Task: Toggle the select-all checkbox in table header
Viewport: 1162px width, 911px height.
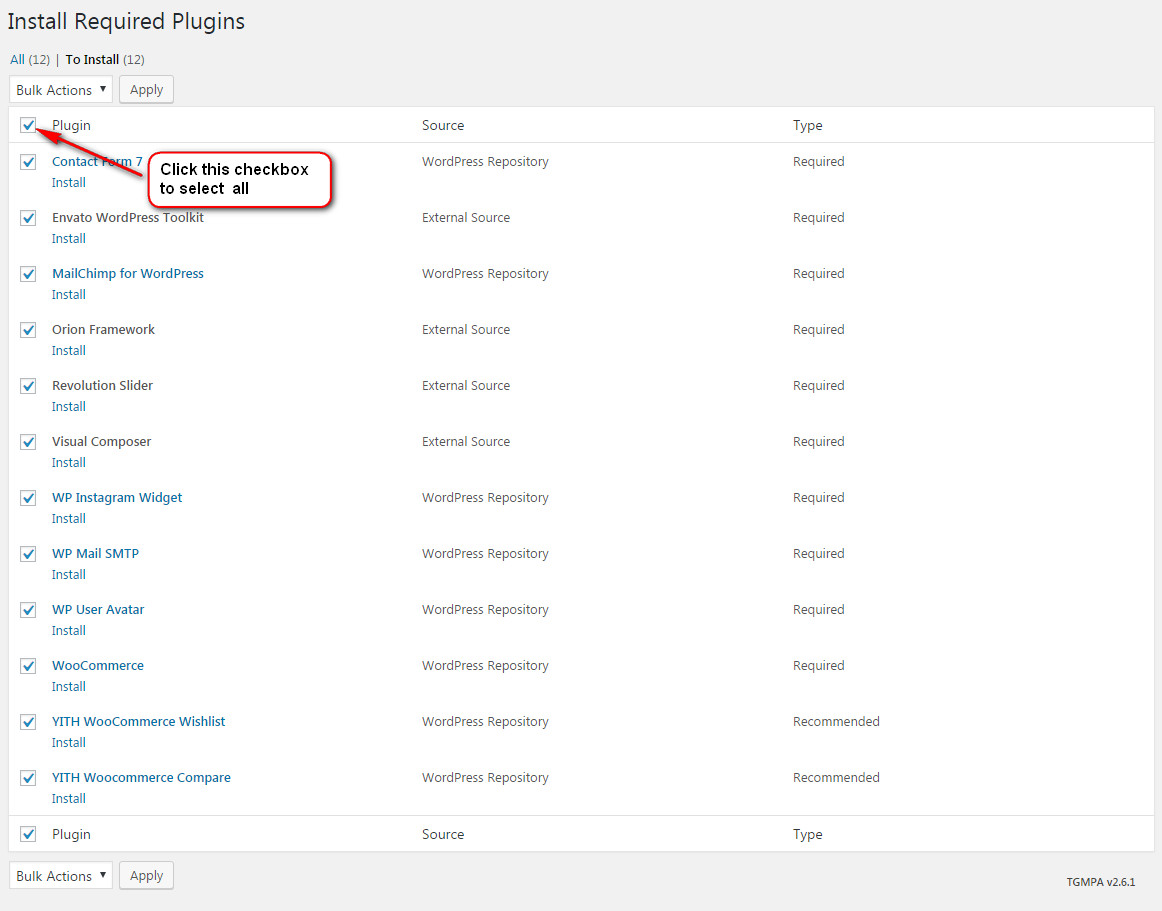Action: pos(28,125)
